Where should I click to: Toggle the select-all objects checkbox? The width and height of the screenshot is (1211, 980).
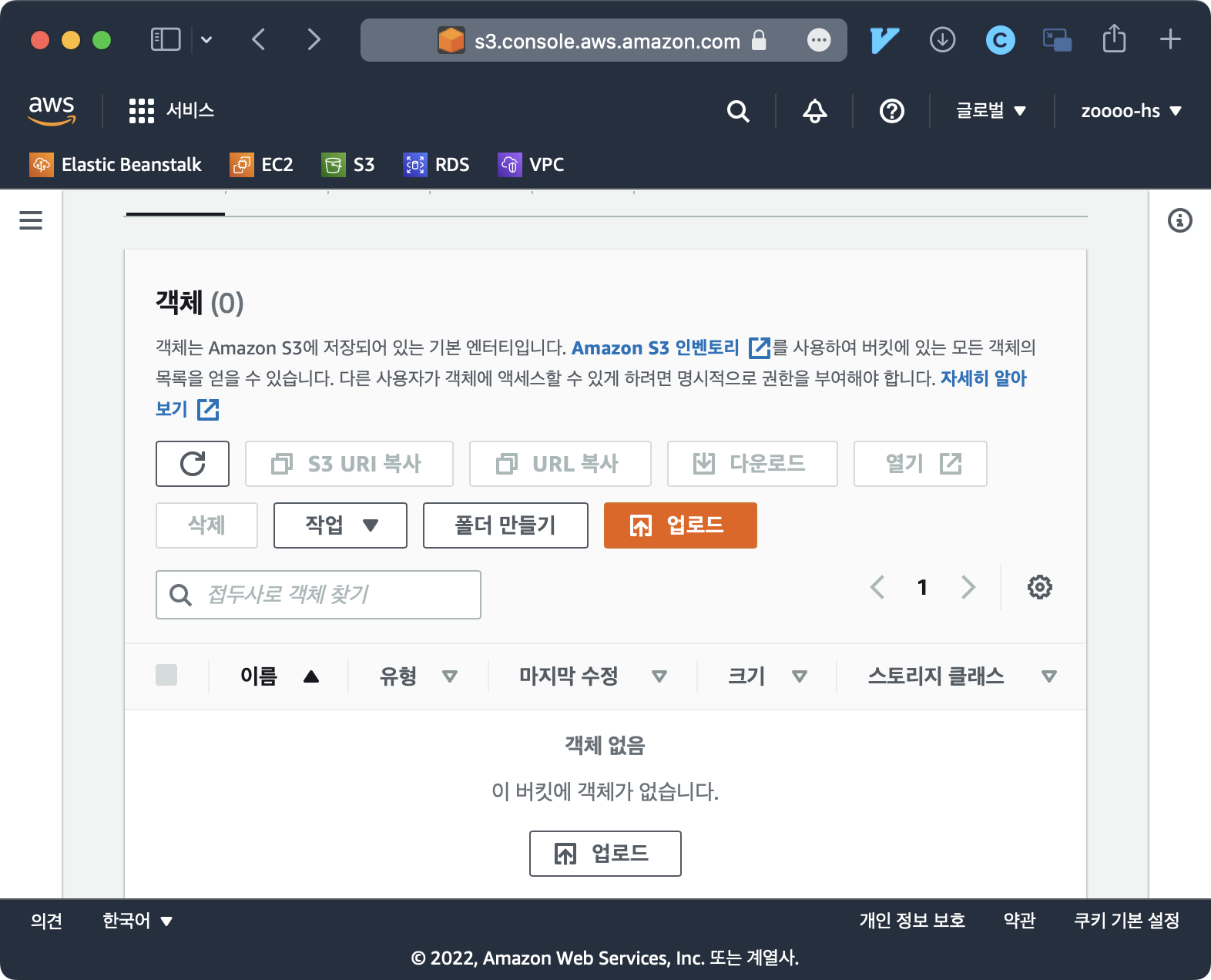(x=166, y=675)
